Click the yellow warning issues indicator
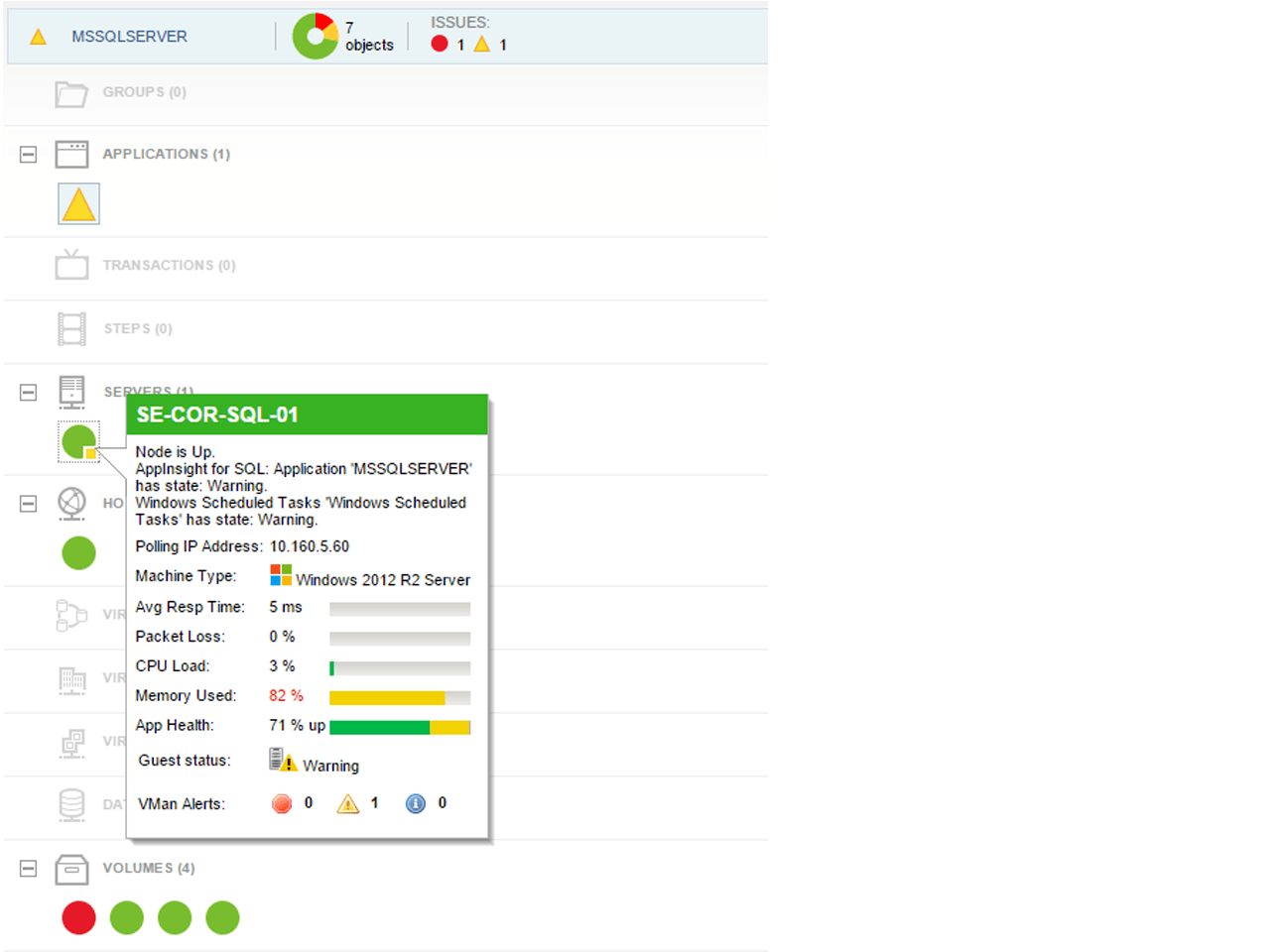Image resolution: width=1270 pixels, height=952 pixels. click(x=482, y=44)
